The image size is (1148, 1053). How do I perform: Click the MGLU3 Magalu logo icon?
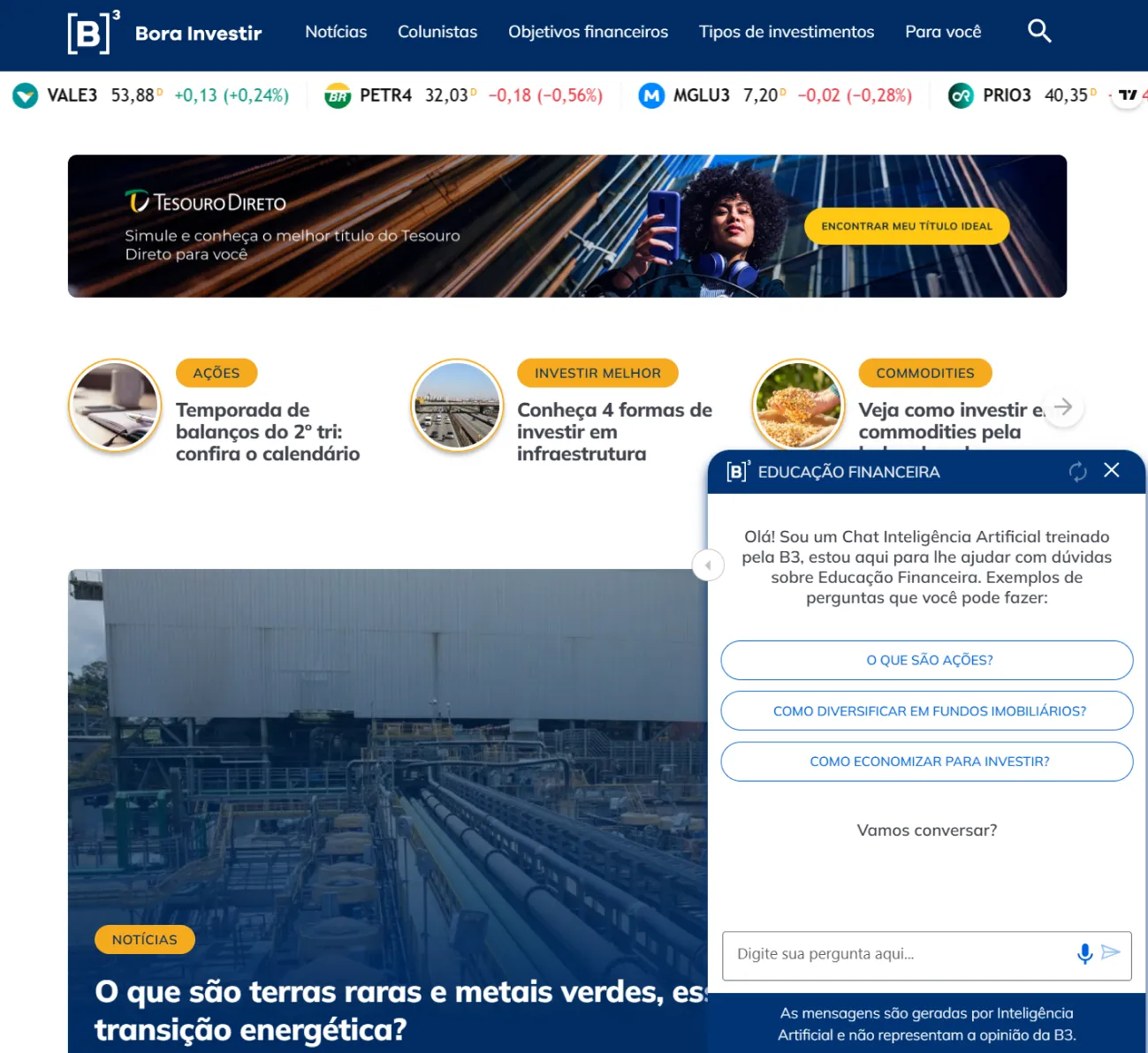(651, 95)
